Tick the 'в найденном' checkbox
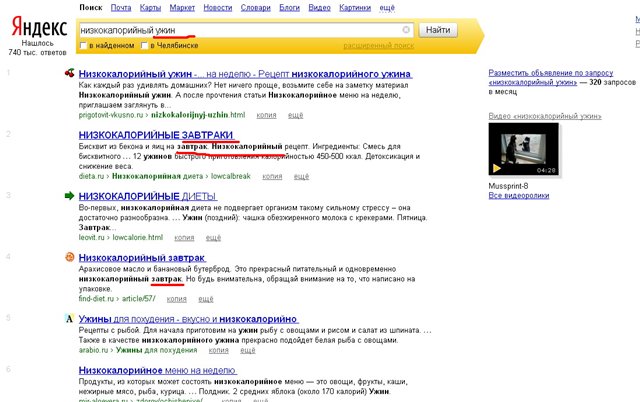Image resolution: width=640 pixels, height=402 pixels. [83, 45]
